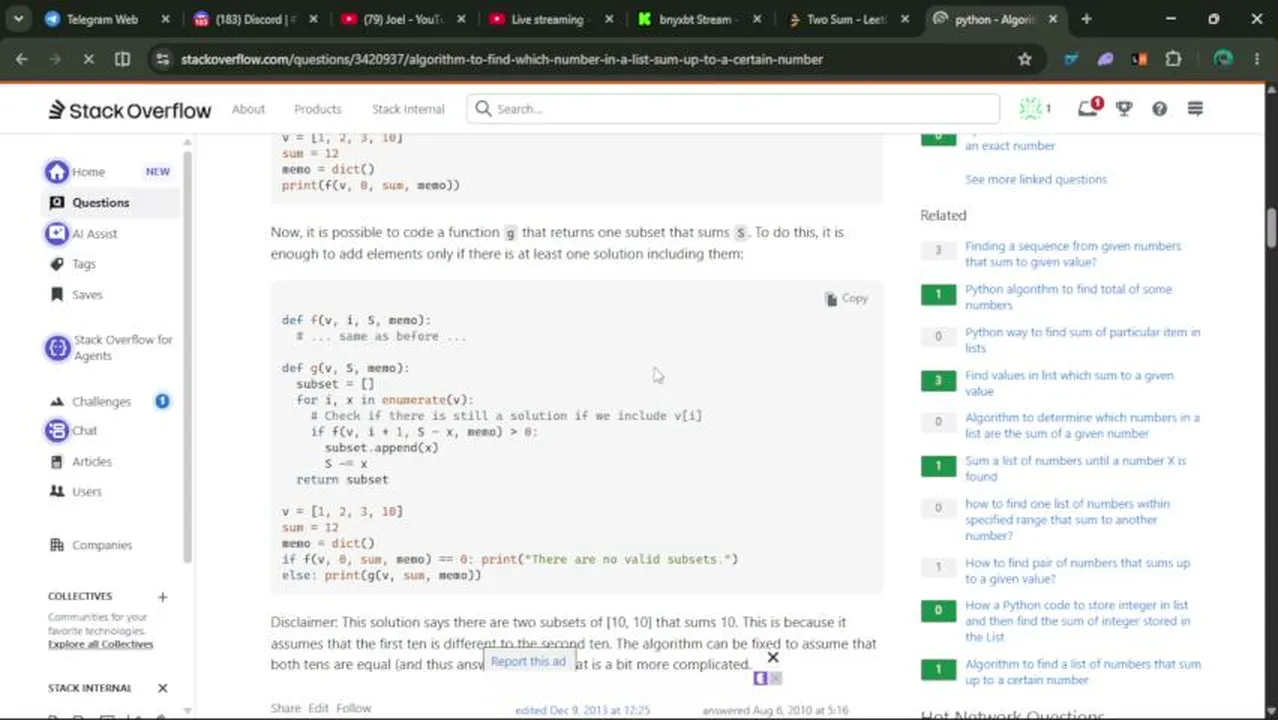
Task: Open Saves bookmark item
Action: coord(87,295)
